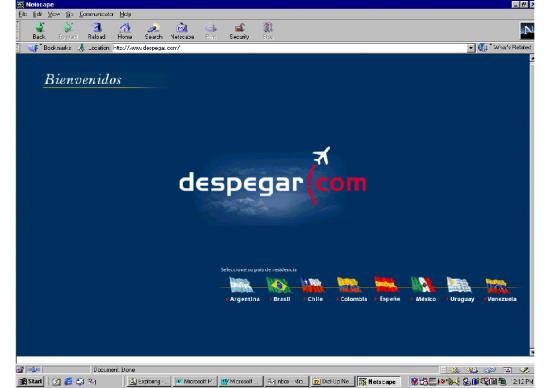Reload the page with the Reload button
Viewport: 550px width, 388px height.
tap(96, 31)
